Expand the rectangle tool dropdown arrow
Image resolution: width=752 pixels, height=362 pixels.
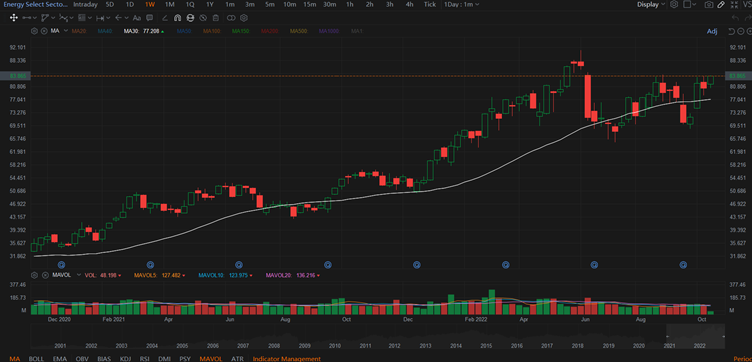point(90,18)
